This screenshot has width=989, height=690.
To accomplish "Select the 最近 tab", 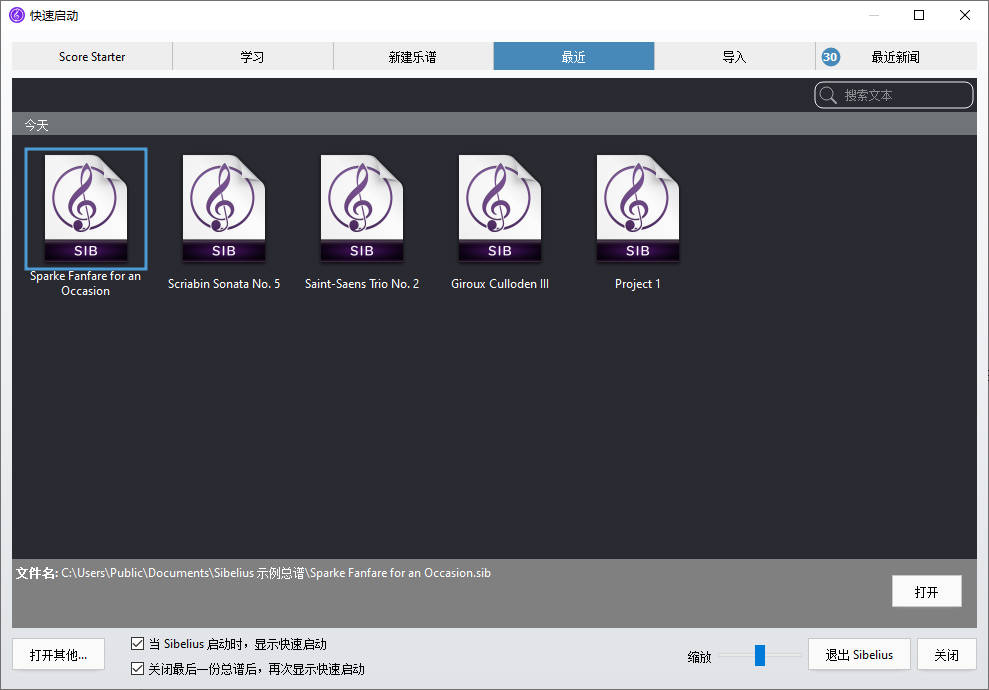I will click(x=573, y=56).
